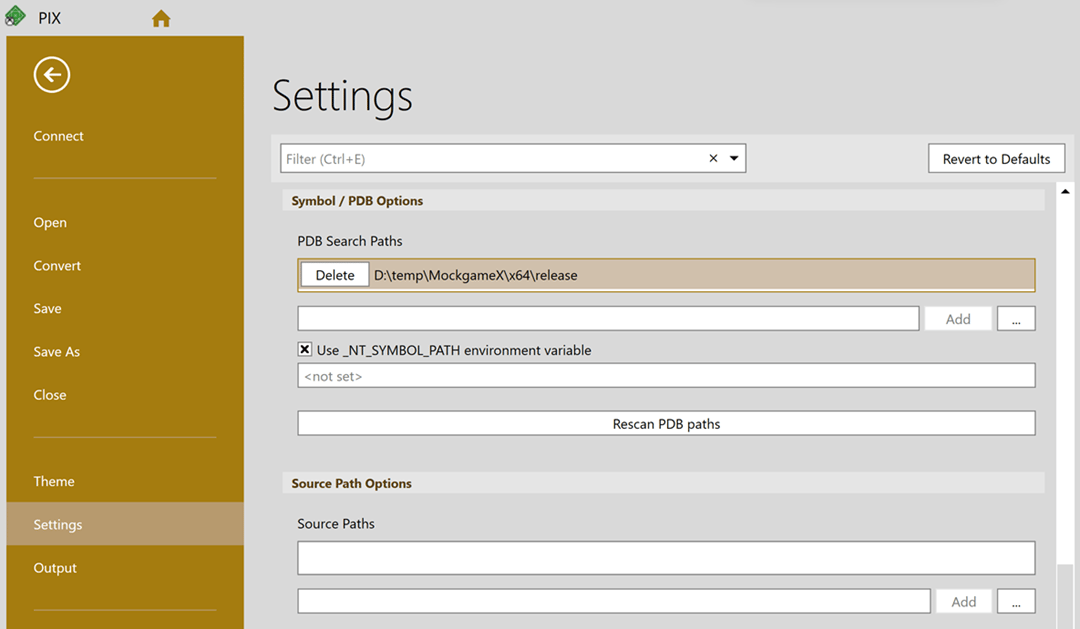The width and height of the screenshot is (1080, 629).
Task: Click the Source Paths label
Action: (x=336, y=524)
